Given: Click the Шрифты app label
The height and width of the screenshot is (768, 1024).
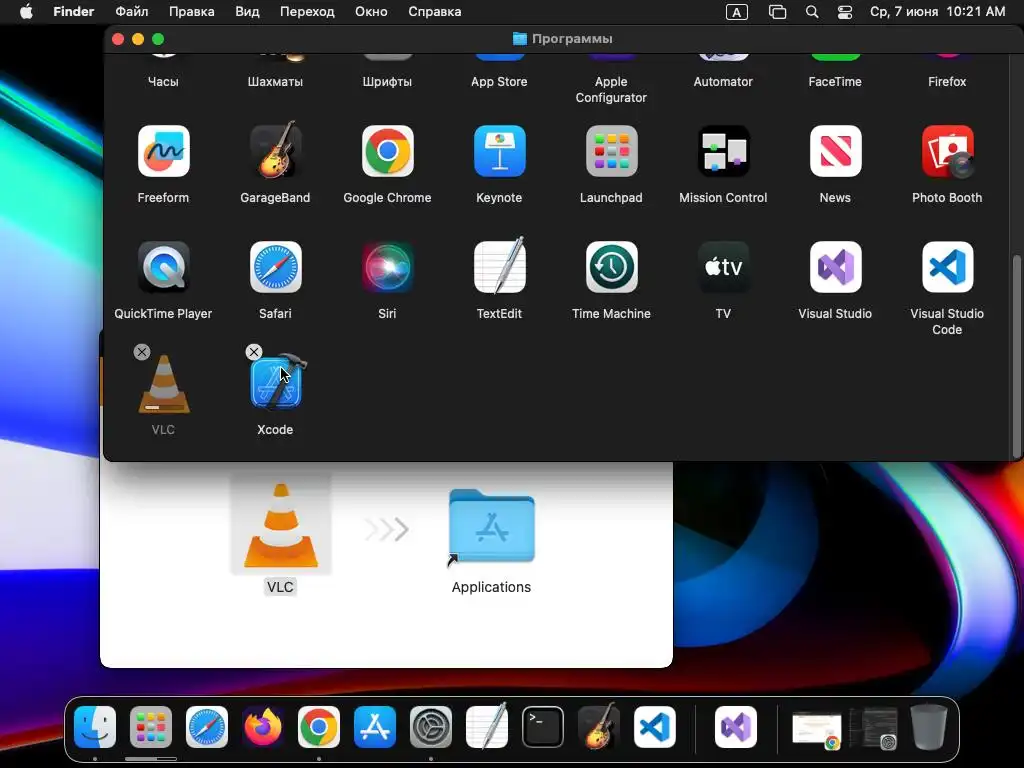Looking at the screenshot, I should tap(387, 82).
